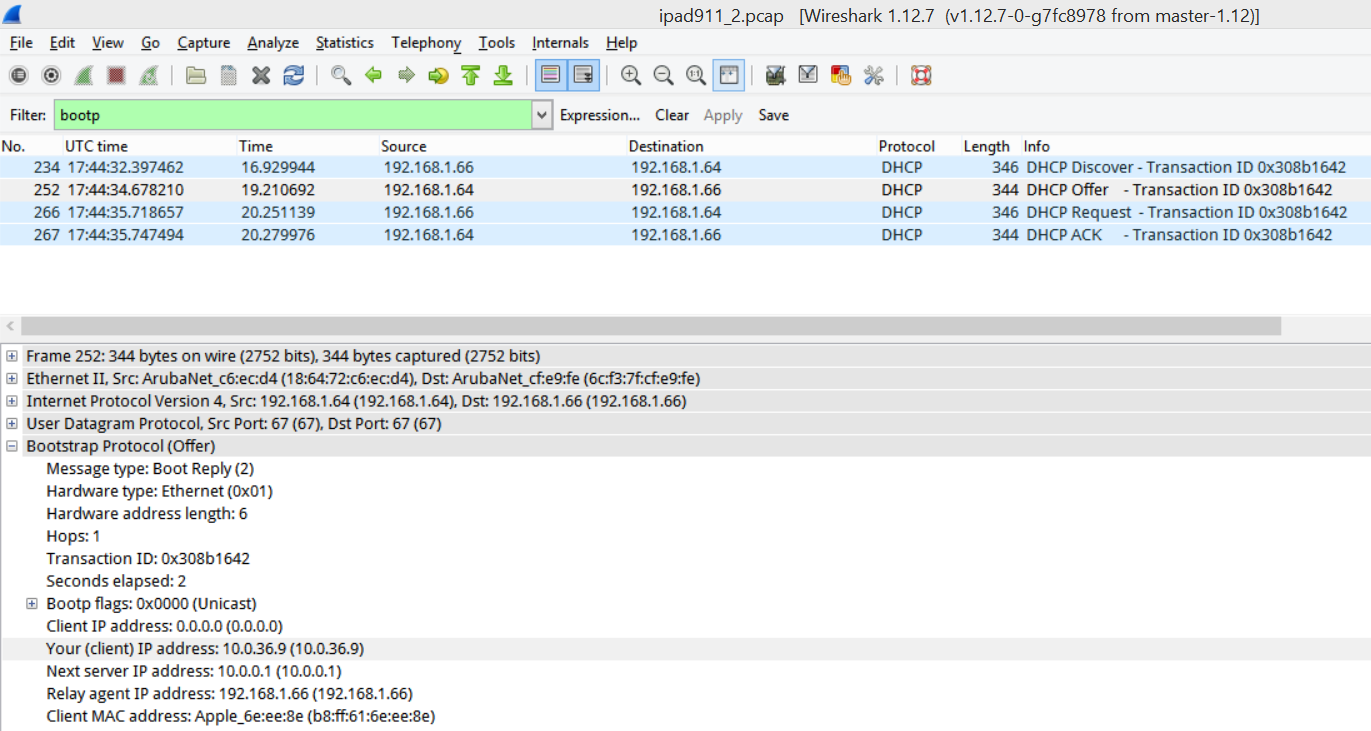
Task: Find a packet with magnifier icon
Action: pos(341,76)
